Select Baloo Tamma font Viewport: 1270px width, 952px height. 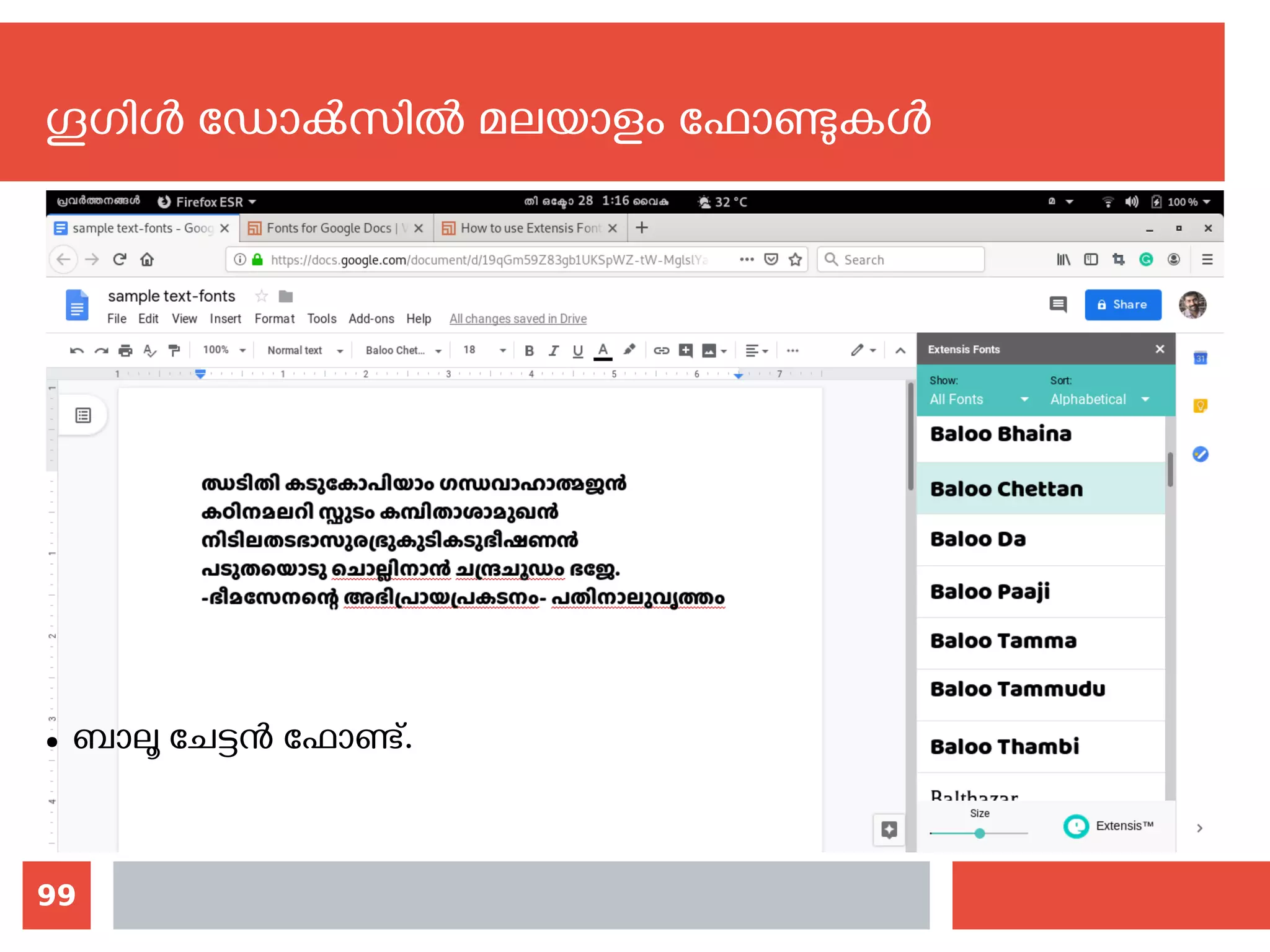(1041, 643)
